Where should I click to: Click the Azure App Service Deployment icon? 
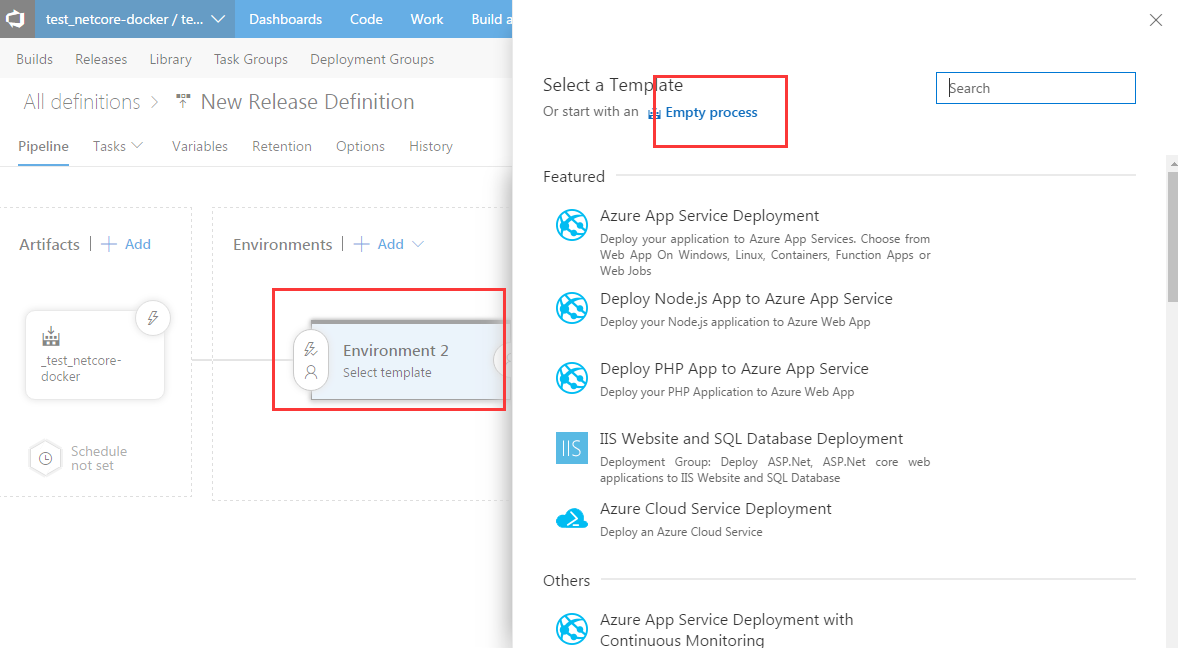(x=572, y=225)
